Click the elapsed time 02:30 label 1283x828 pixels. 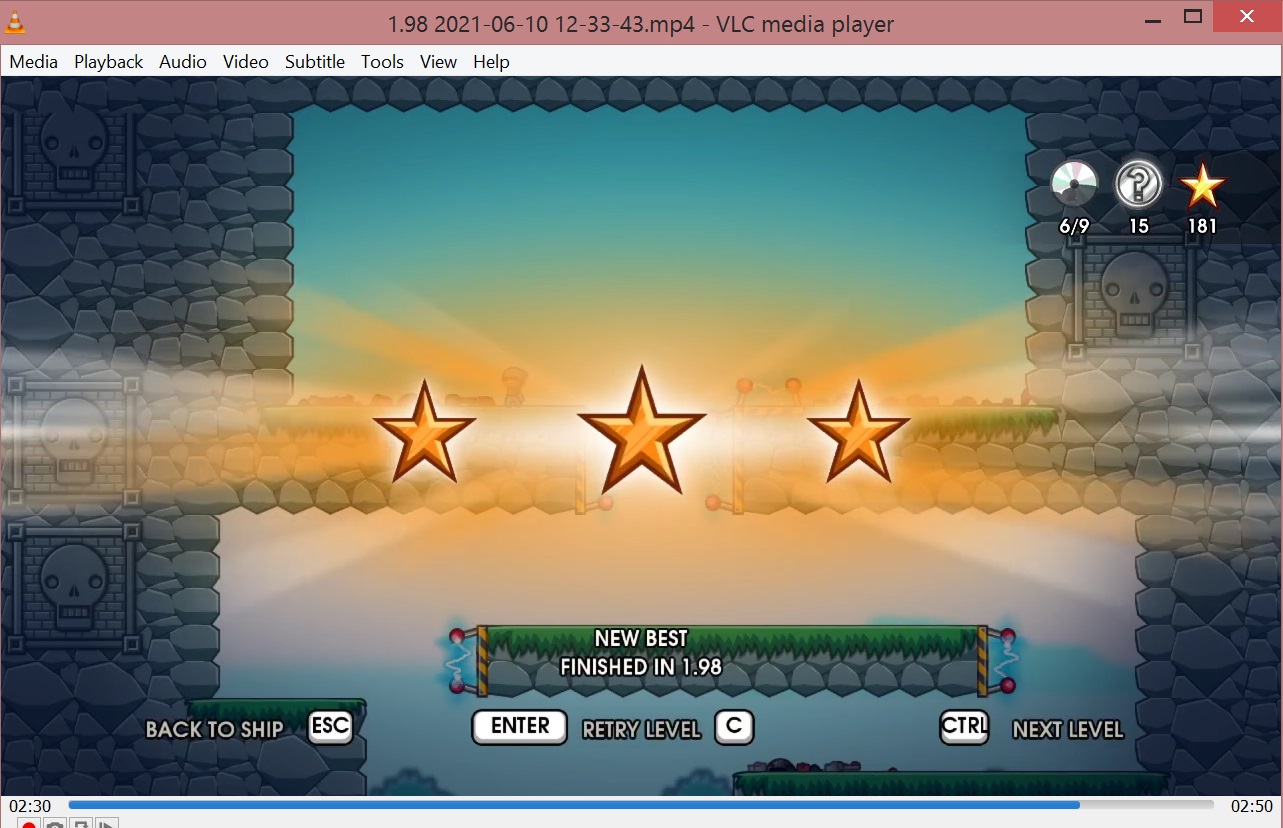coord(30,806)
